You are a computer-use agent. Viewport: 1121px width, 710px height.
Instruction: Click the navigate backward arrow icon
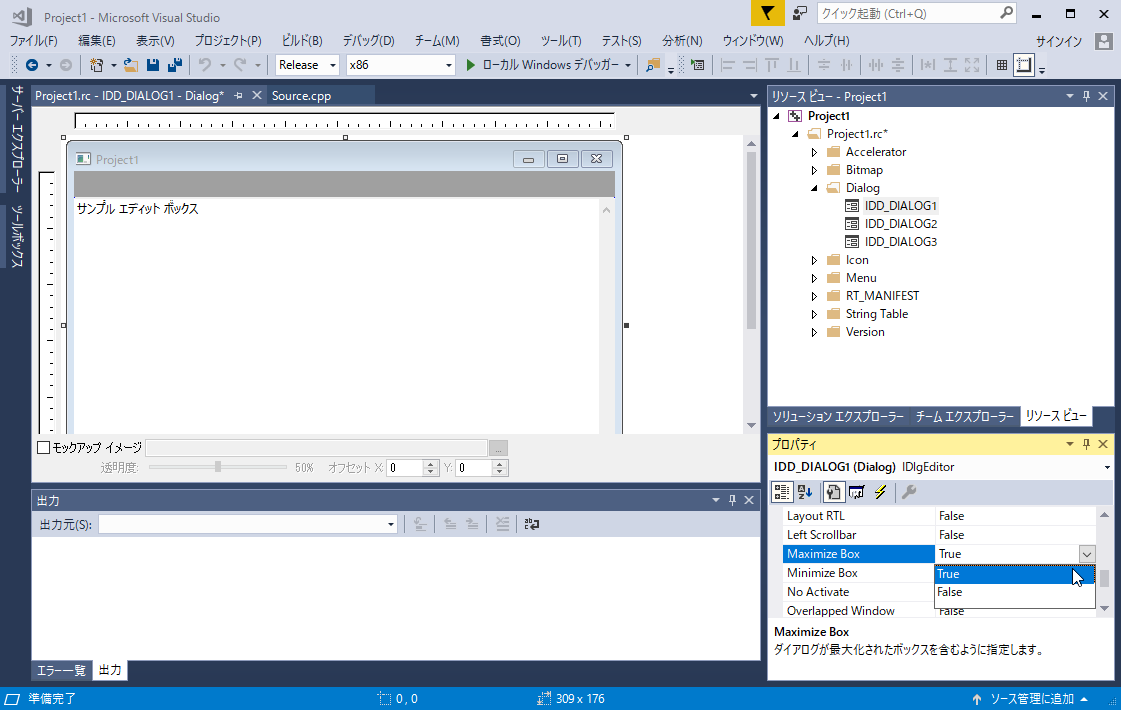pos(31,65)
